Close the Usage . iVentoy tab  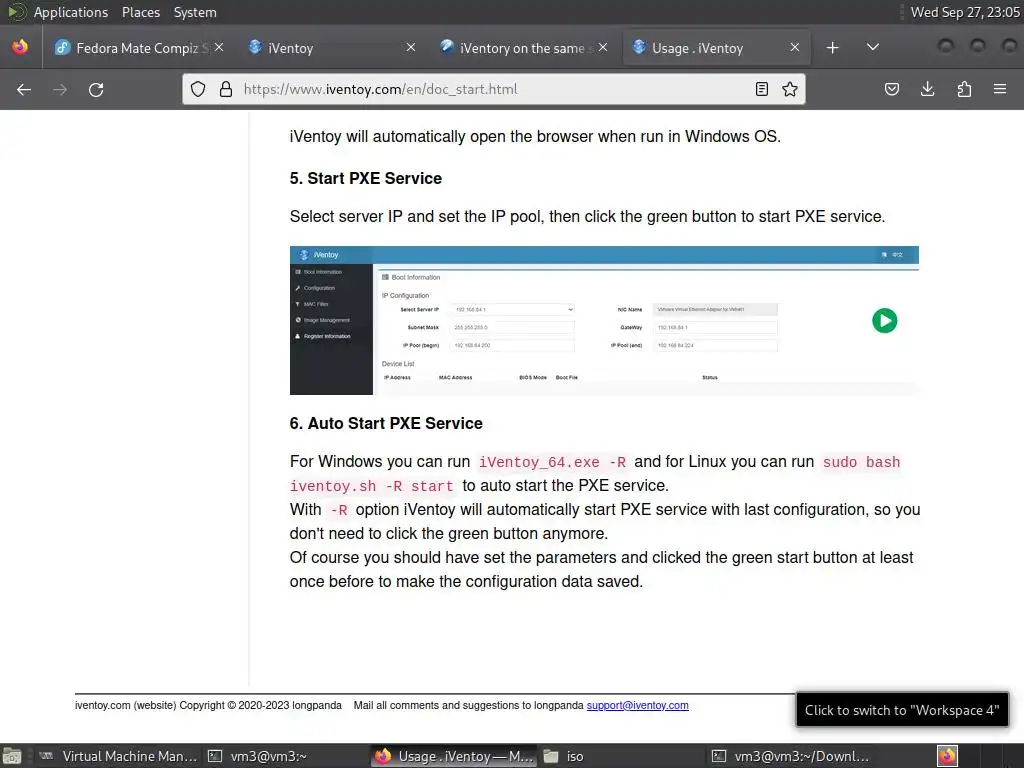(795, 47)
